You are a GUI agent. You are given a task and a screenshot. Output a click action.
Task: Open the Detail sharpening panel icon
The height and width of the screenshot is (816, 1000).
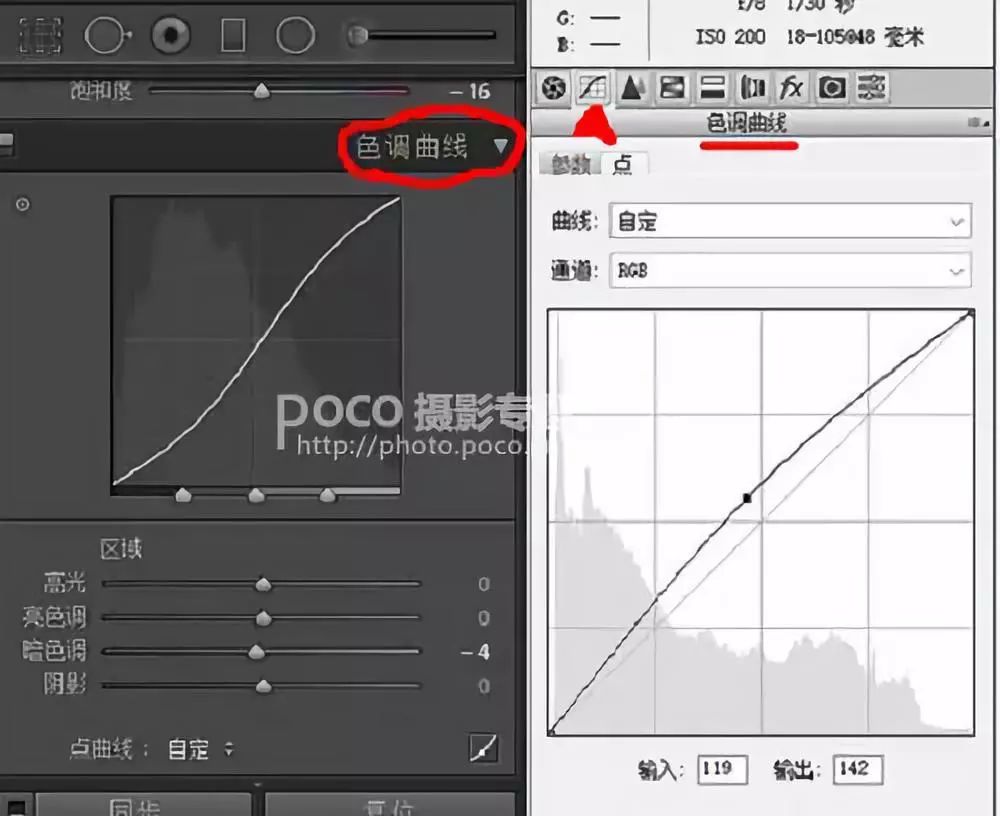[630, 88]
